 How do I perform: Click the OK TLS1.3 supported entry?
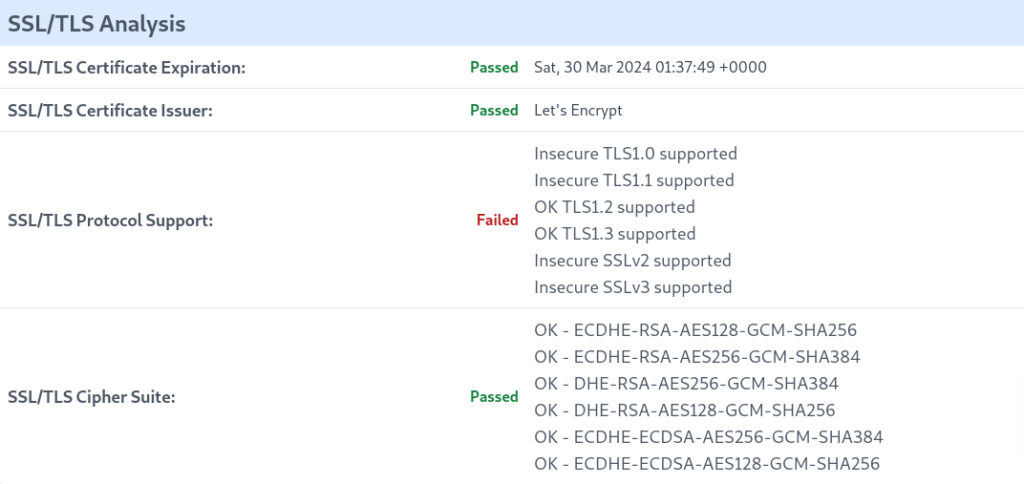click(x=615, y=233)
